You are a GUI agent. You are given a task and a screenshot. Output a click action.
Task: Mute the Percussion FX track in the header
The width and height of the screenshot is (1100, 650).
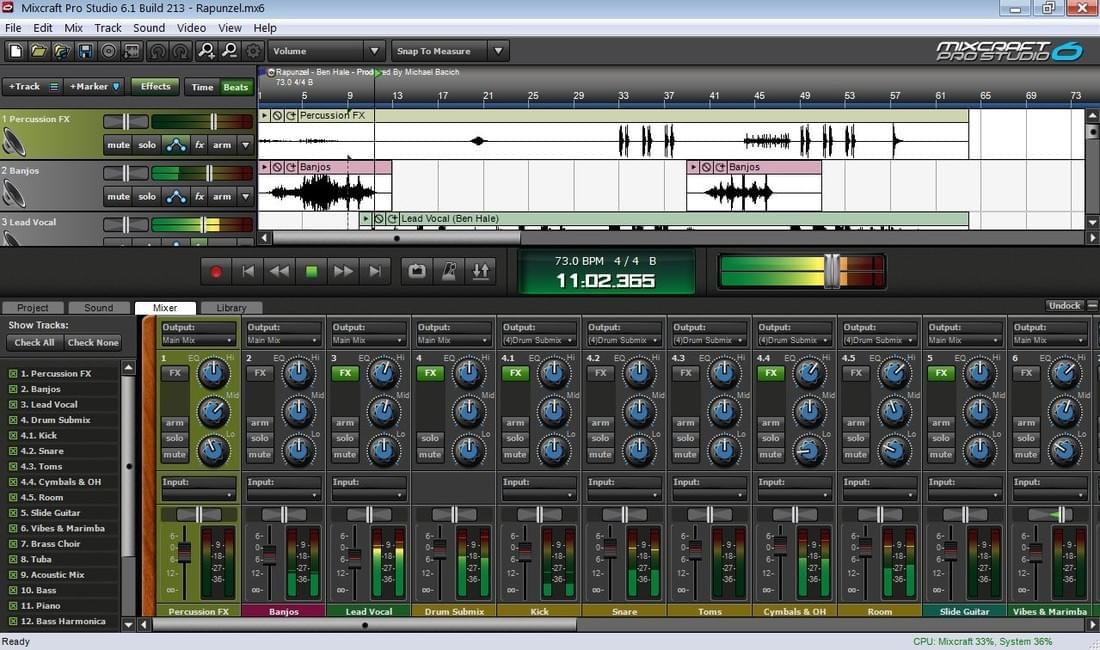(x=118, y=145)
